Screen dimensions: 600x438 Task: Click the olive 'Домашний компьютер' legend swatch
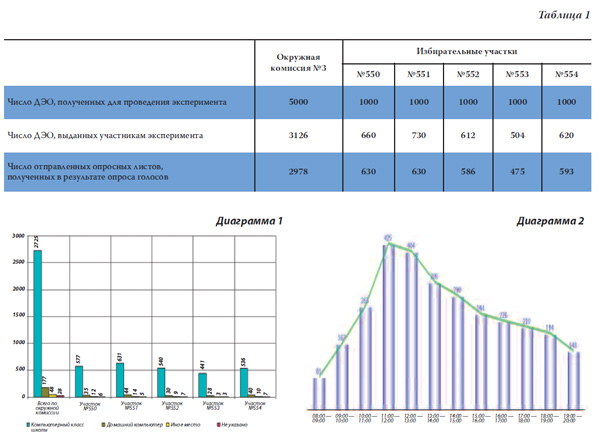(x=103, y=423)
